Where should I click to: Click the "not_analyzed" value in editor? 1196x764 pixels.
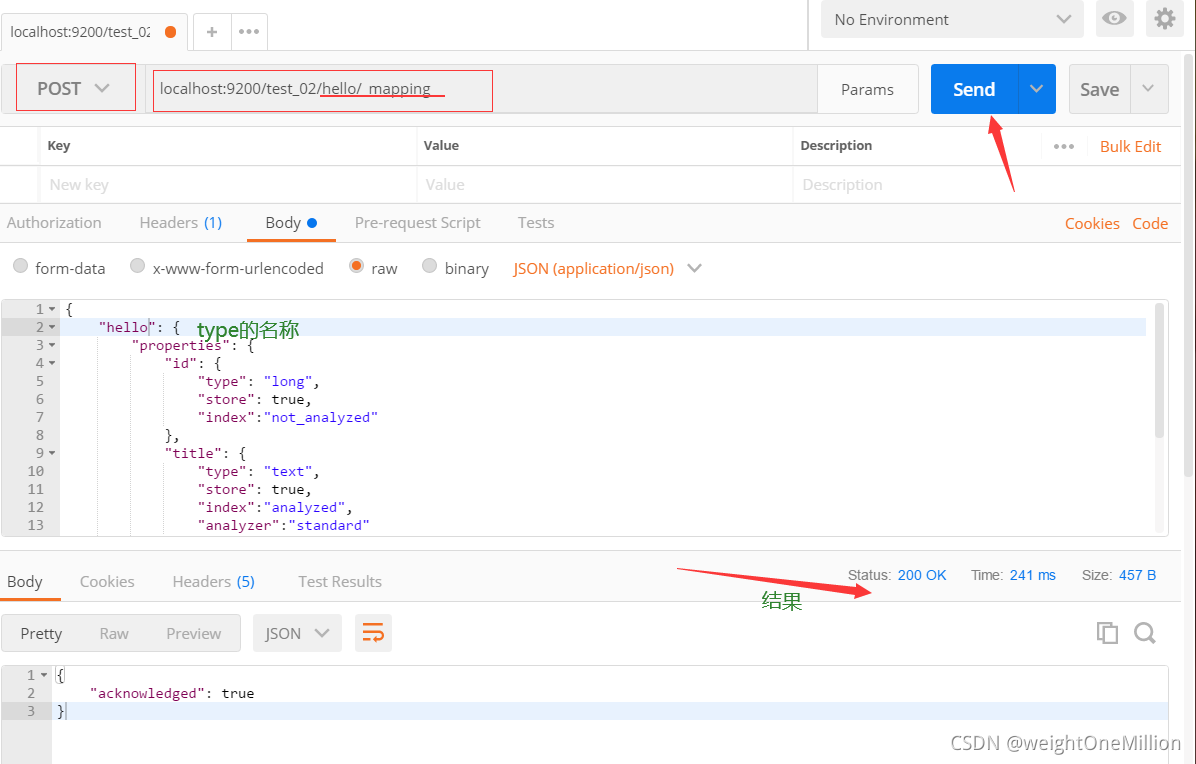(321, 417)
